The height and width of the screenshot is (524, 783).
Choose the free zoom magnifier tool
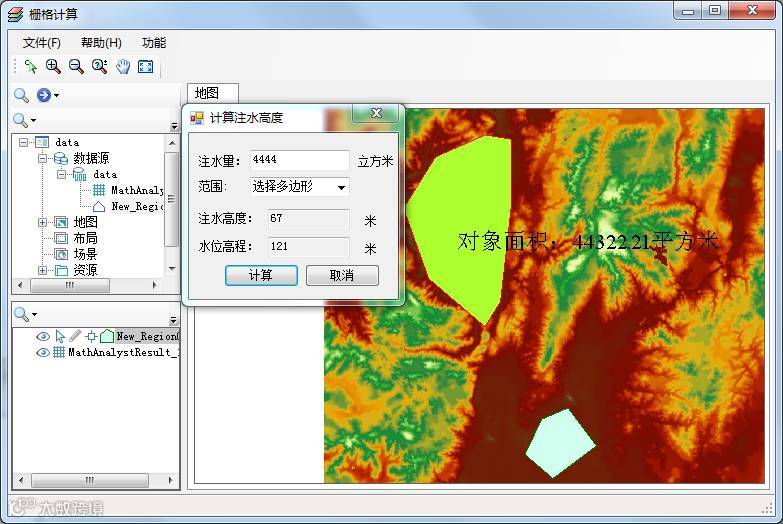(x=99, y=66)
